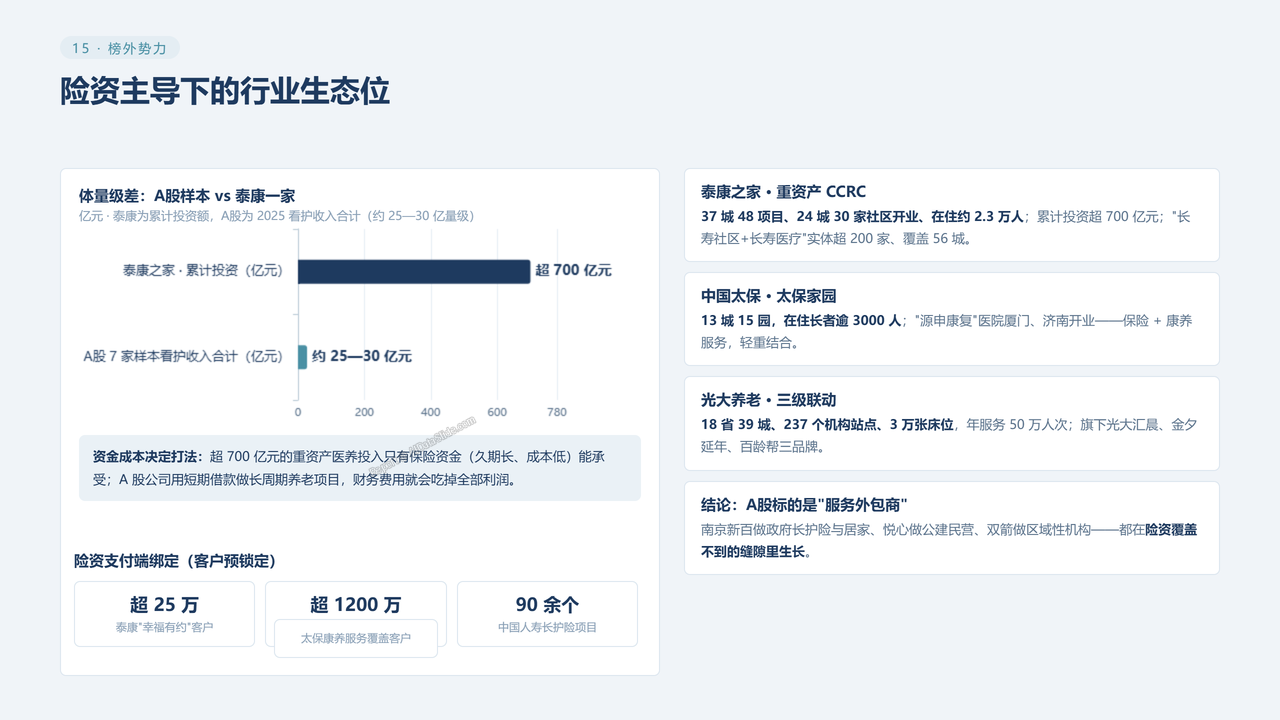Select the slide title 险资主导下的行业生态位
The height and width of the screenshot is (720, 1280).
click(x=225, y=91)
